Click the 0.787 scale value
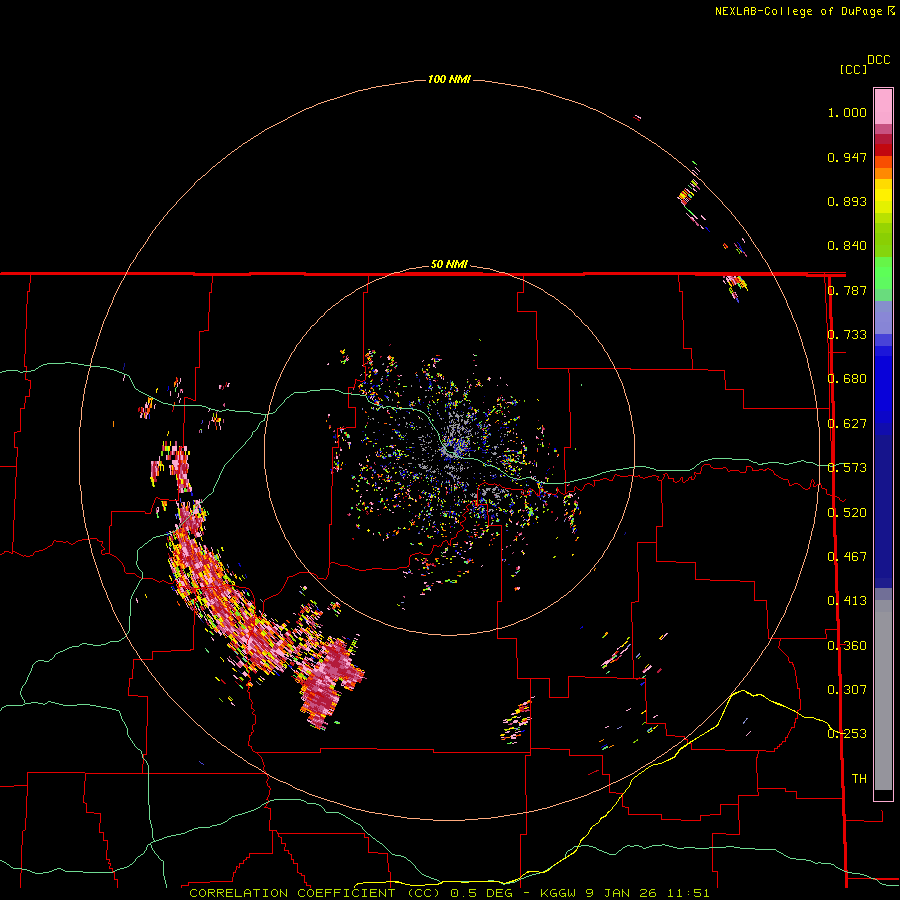The height and width of the screenshot is (900, 900). 847,290
